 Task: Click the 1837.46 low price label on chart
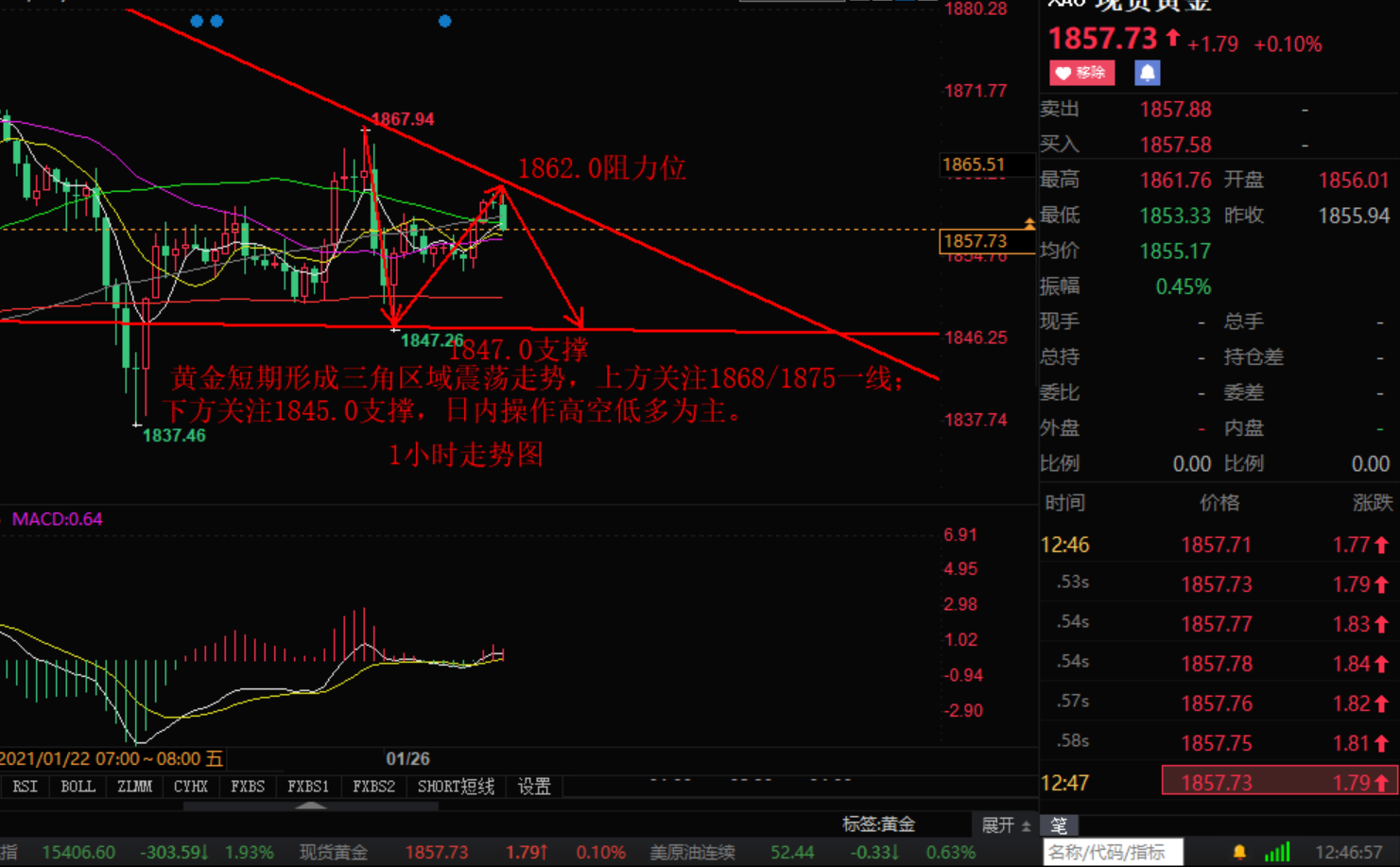tap(174, 436)
